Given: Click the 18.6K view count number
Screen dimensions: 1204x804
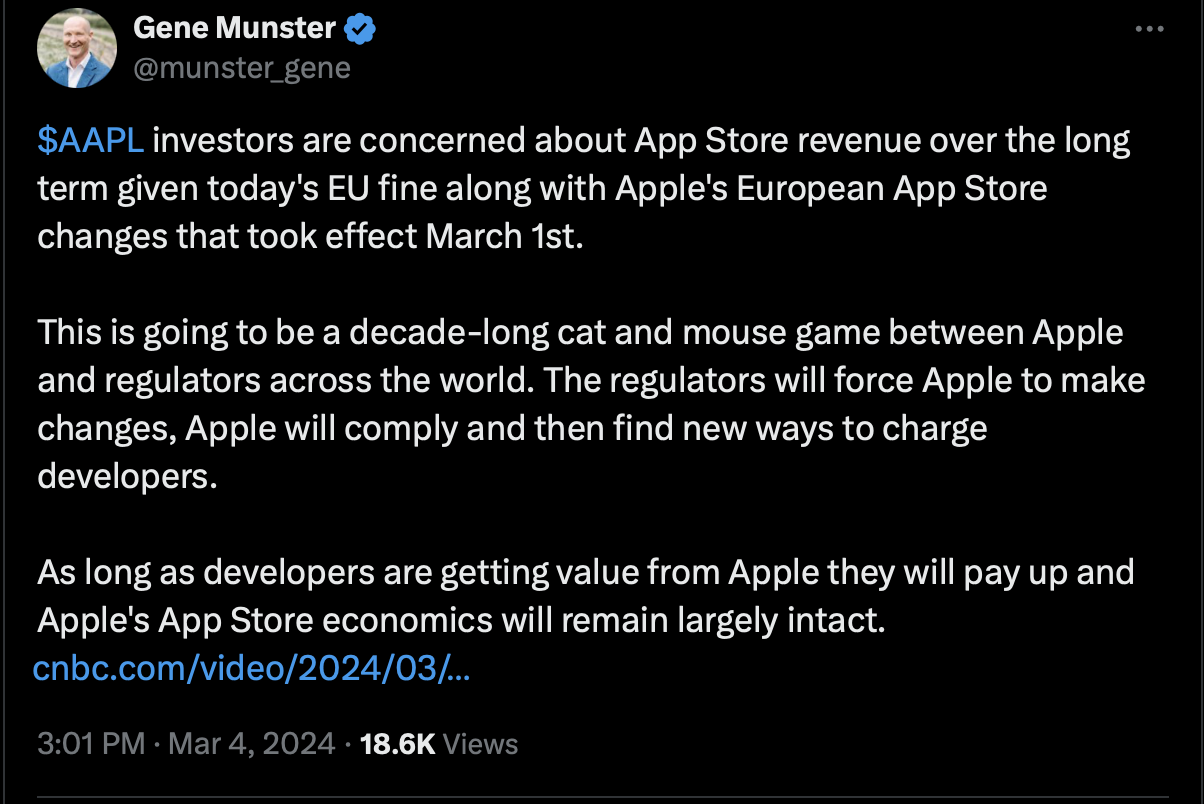Looking at the screenshot, I should (396, 744).
